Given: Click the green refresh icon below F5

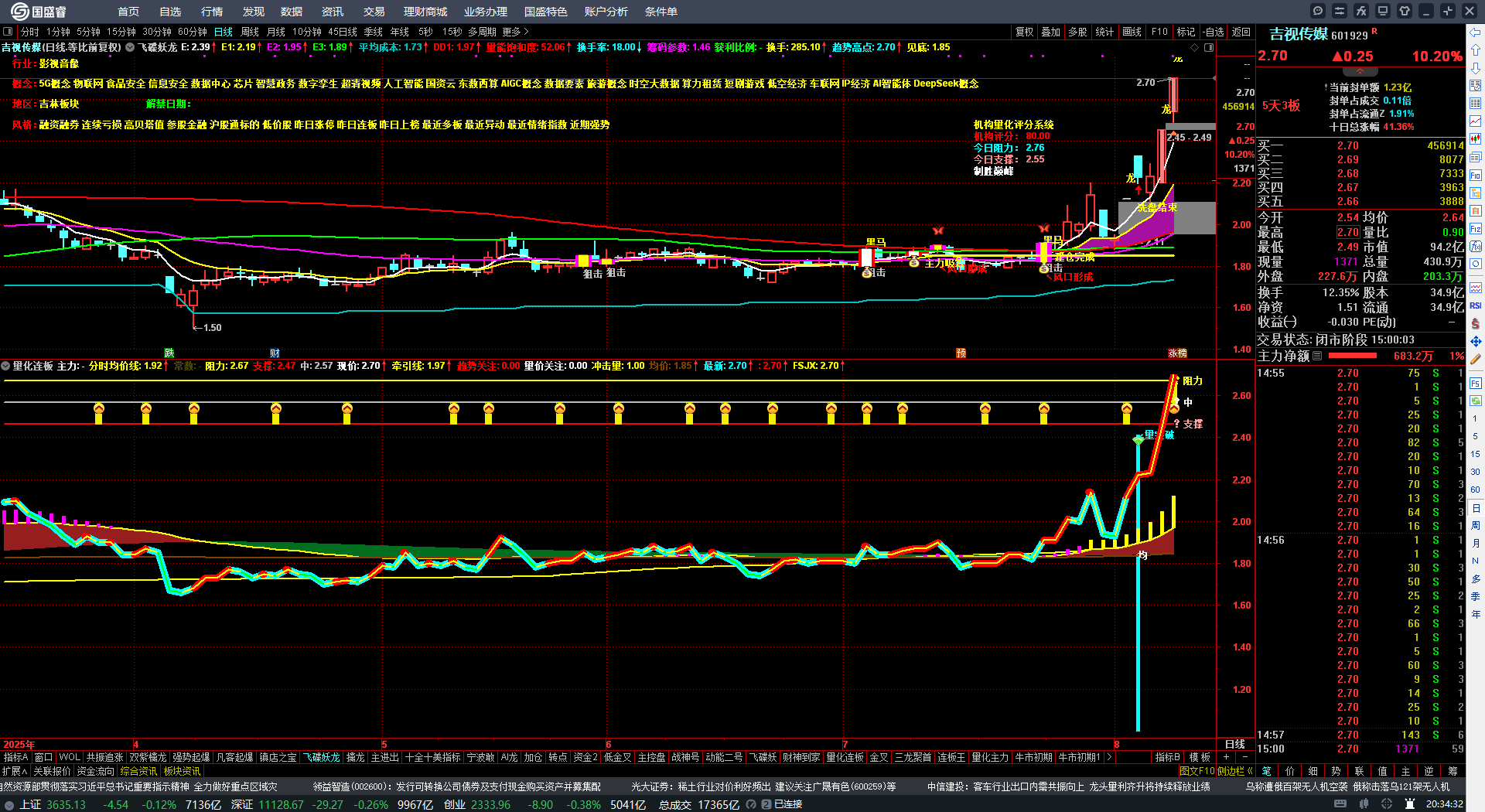Looking at the screenshot, I should (x=1476, y=401).
